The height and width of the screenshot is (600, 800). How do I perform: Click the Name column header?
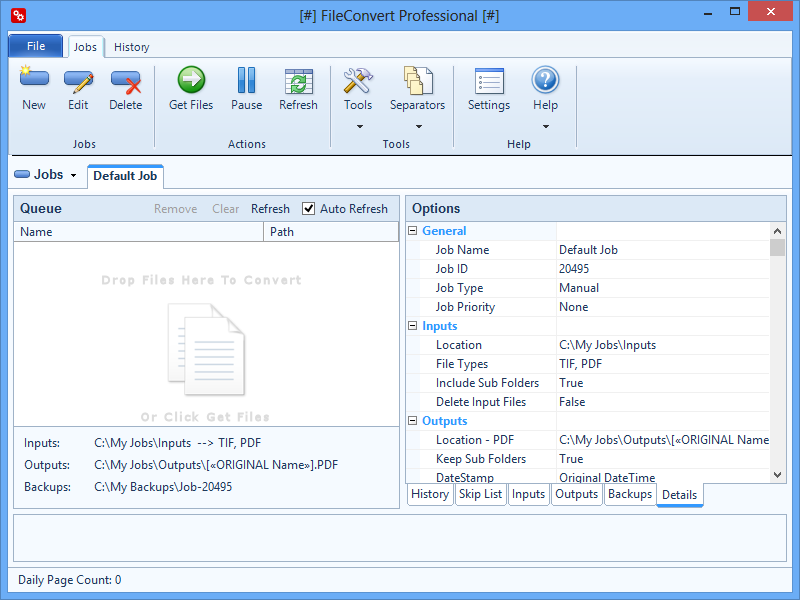(x=138, y=232)
